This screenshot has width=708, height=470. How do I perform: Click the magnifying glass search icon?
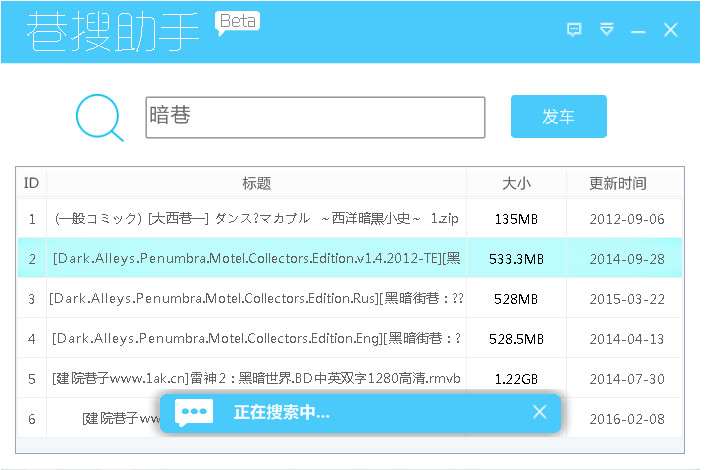point(99,117)
